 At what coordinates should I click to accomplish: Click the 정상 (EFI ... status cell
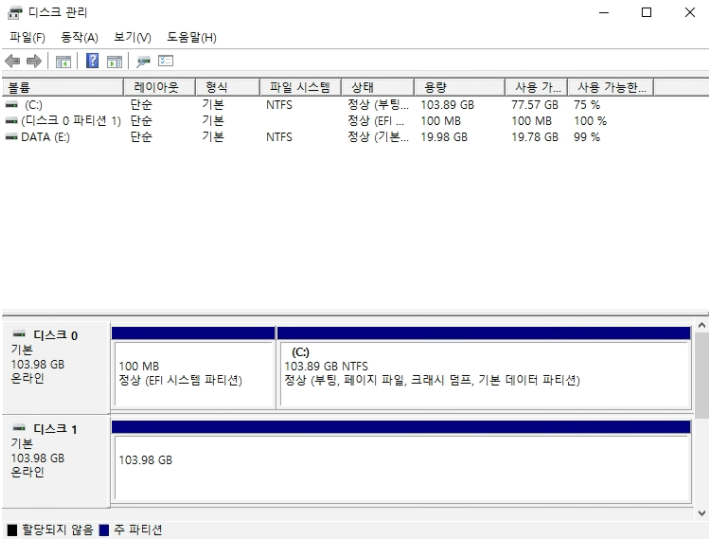376,121
